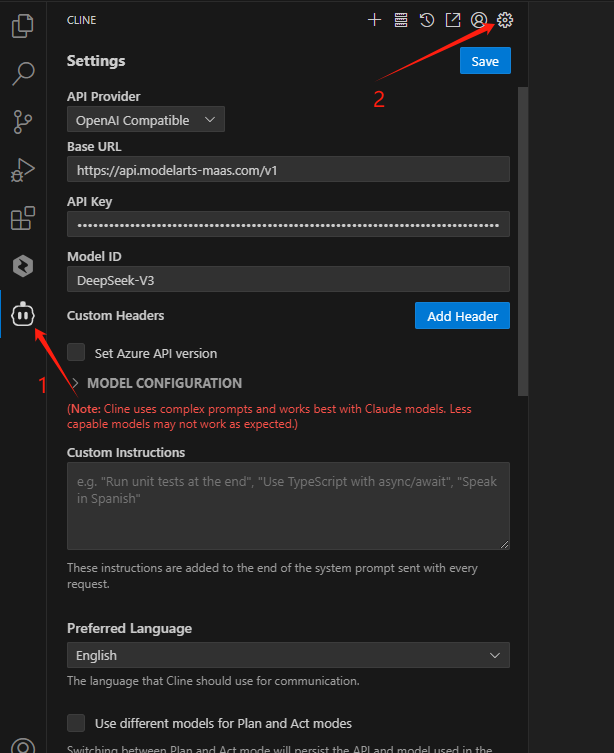Open the Cline robot icon in activity bar

(x=23, y=315)
